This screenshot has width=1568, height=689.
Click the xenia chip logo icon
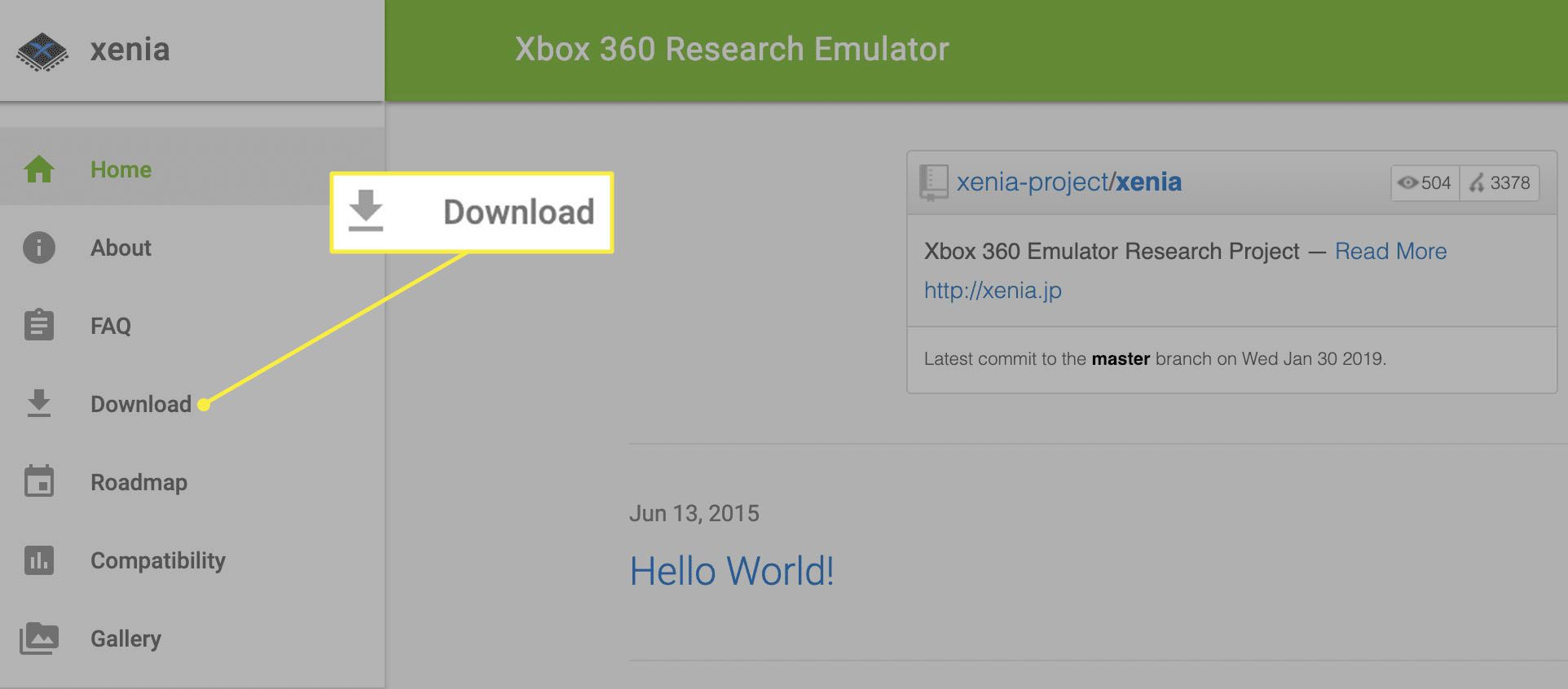[42, 51]
